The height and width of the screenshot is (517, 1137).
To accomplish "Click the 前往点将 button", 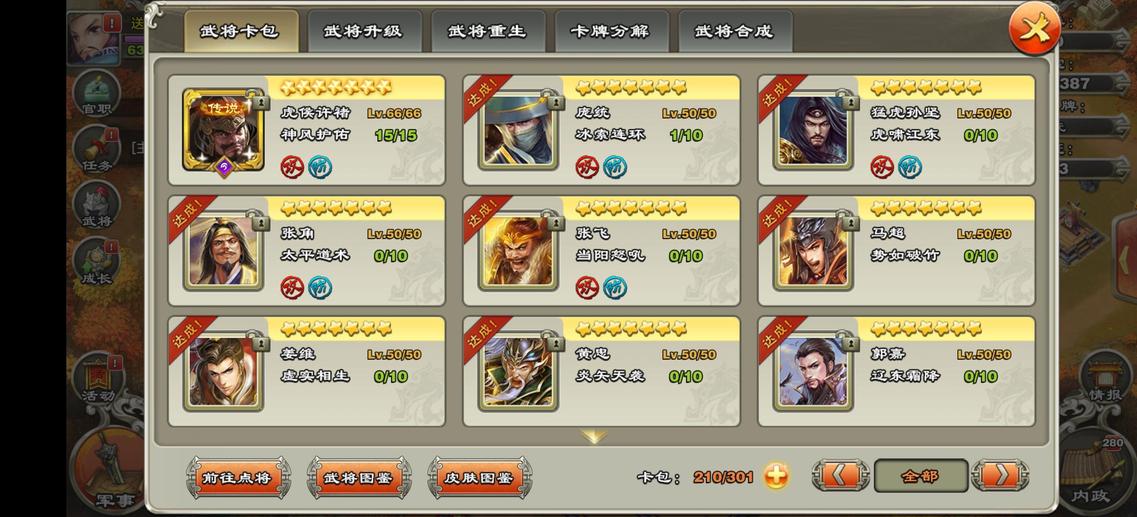I will click(238, 478).
